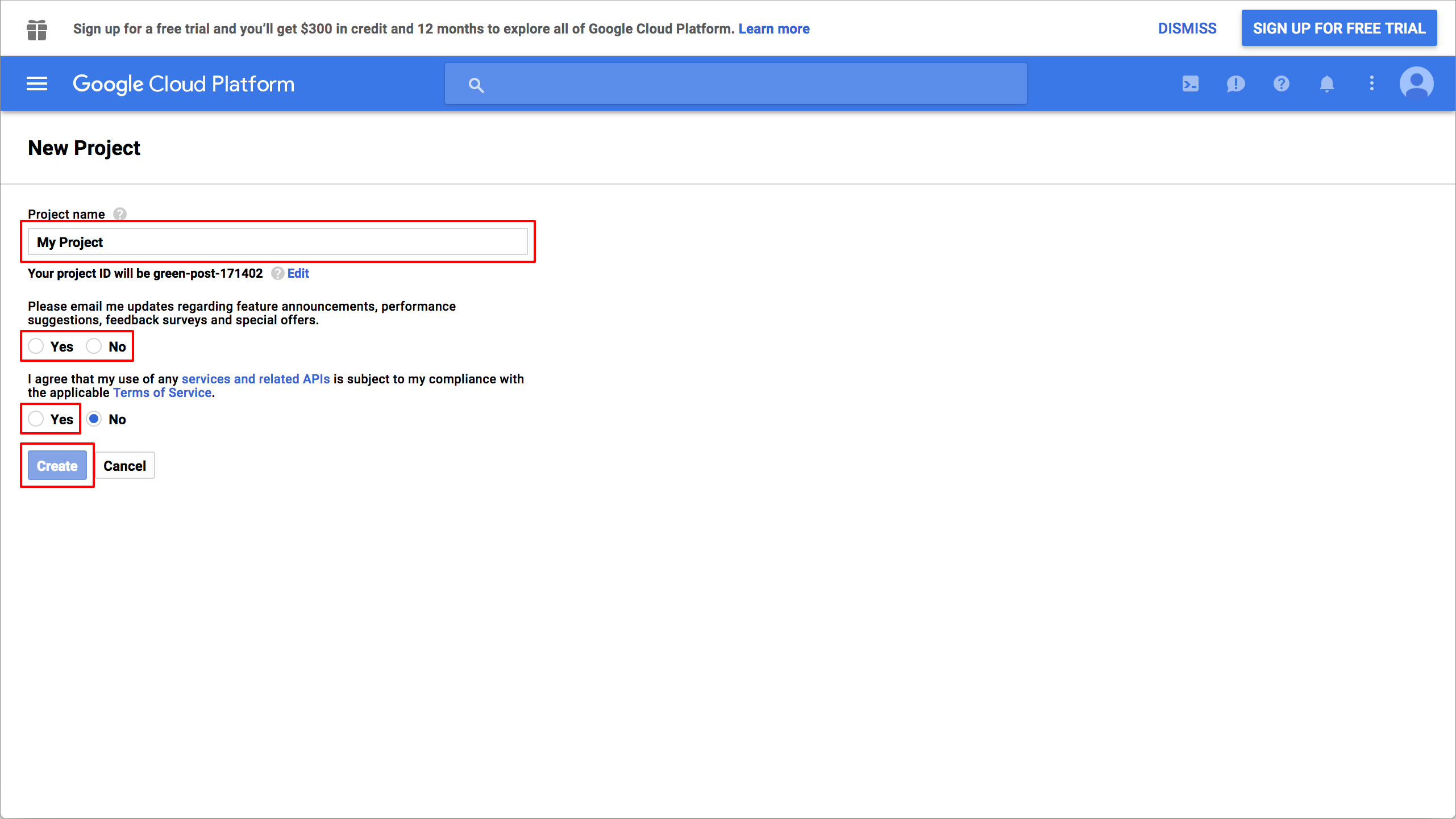Click the project ID text green-post-171402
1456x819 pixels.
click(x=208, y=274)
